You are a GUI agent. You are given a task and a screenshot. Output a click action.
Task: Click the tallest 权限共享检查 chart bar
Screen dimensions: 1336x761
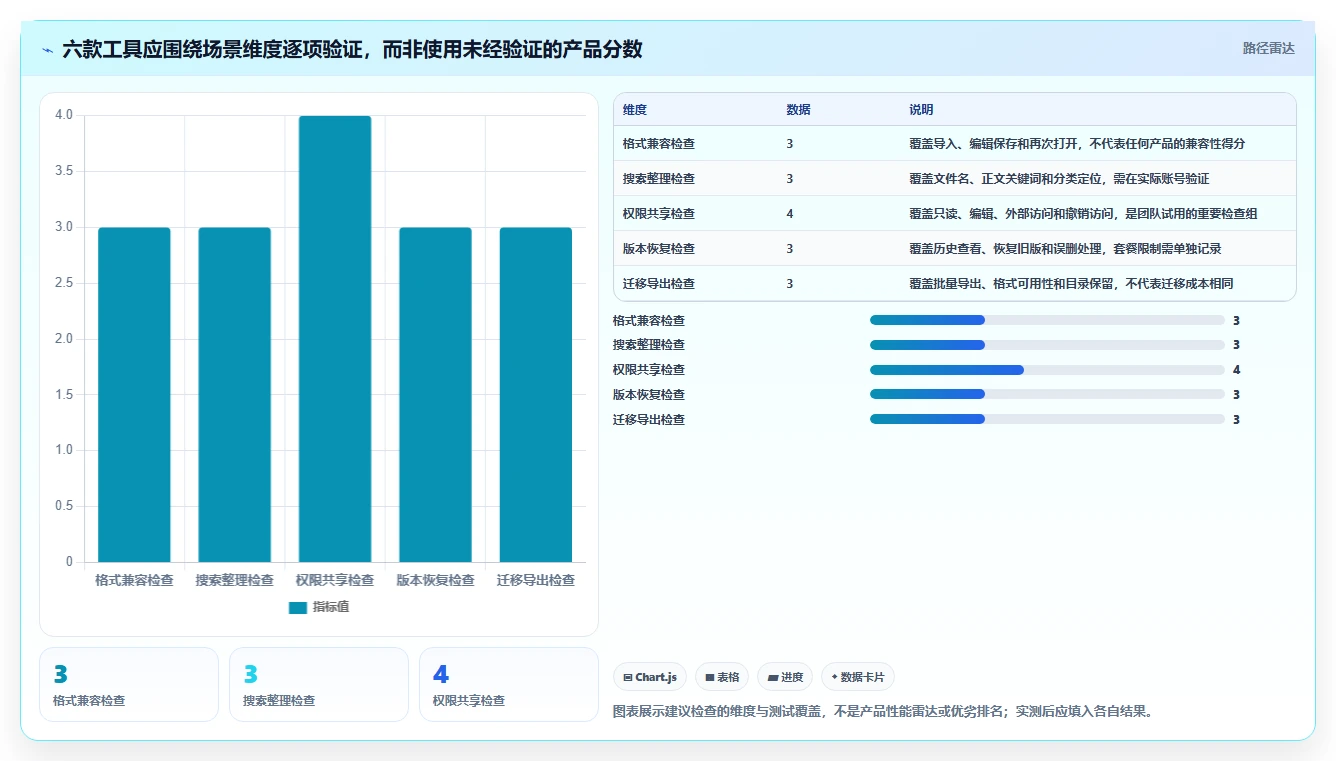click(335, 339)
